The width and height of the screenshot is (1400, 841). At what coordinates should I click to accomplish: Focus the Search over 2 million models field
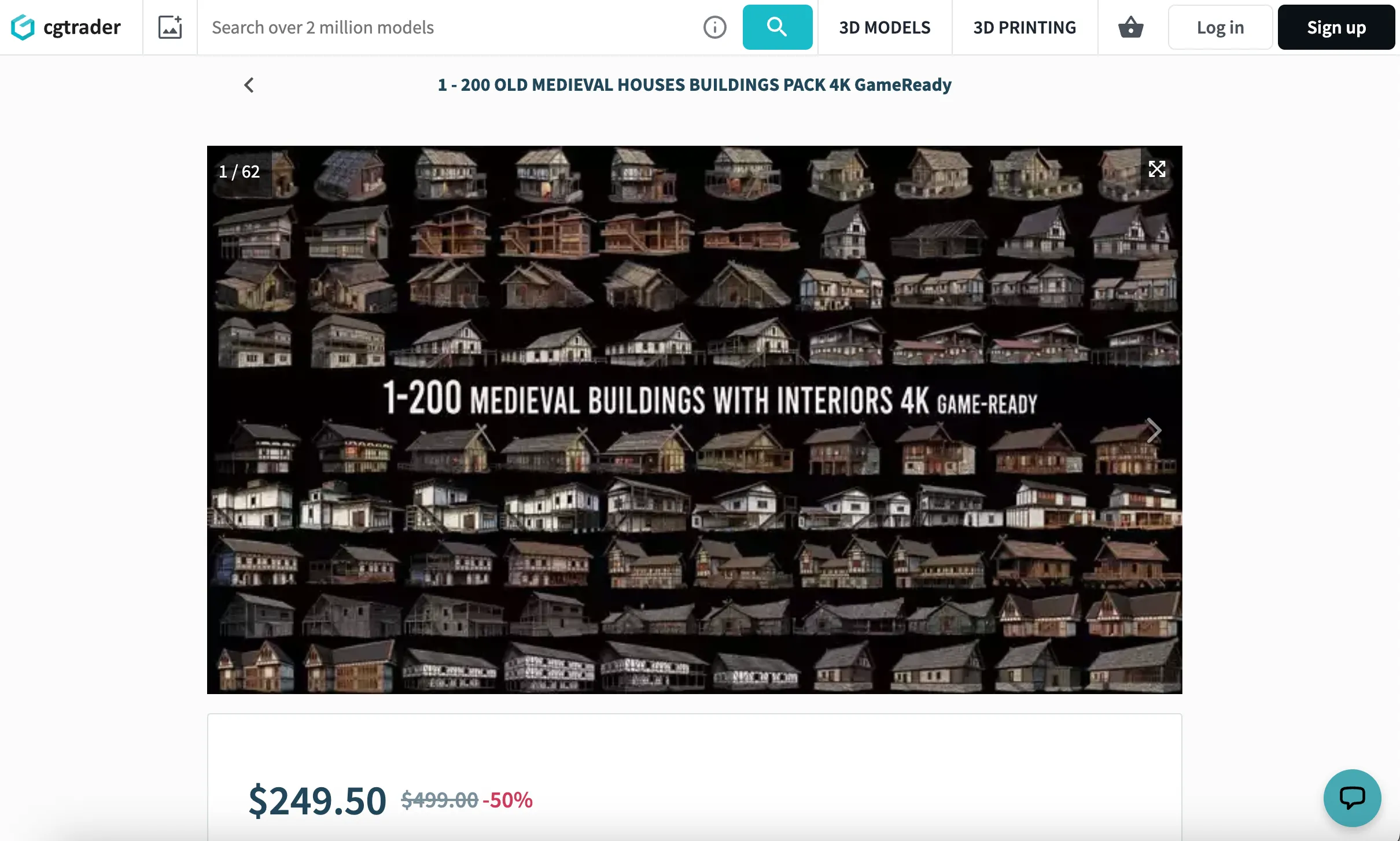[451, 27]
